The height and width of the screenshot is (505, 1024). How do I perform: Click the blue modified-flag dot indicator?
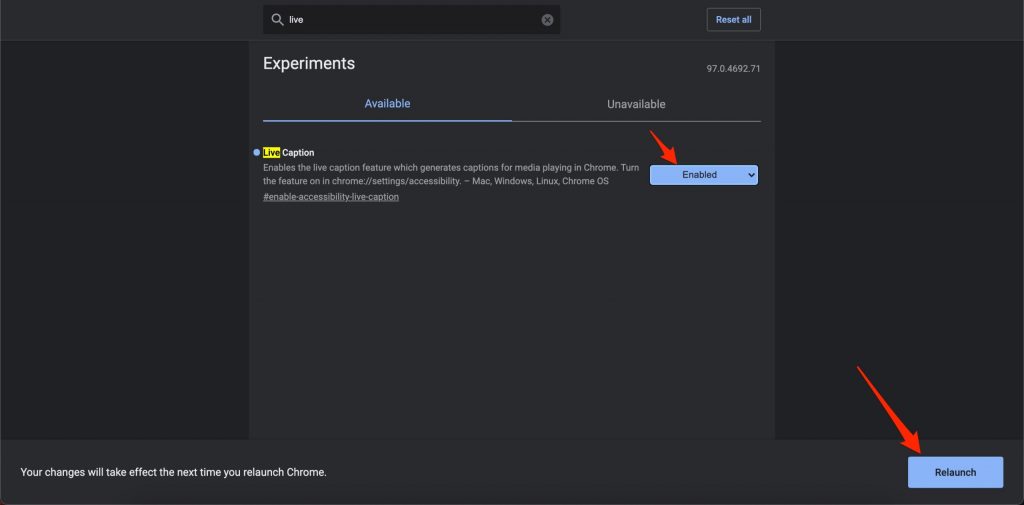point(257,152)
